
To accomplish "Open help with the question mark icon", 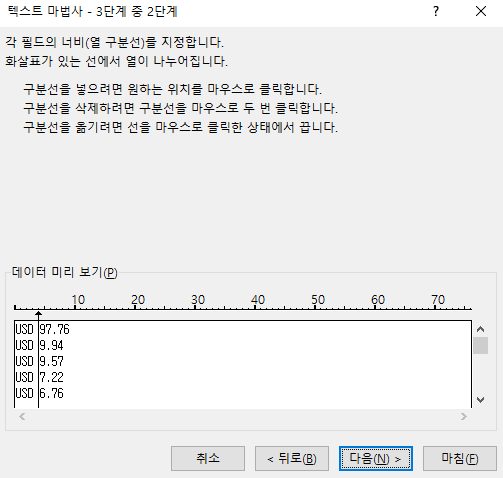I will tap(436, 12).
